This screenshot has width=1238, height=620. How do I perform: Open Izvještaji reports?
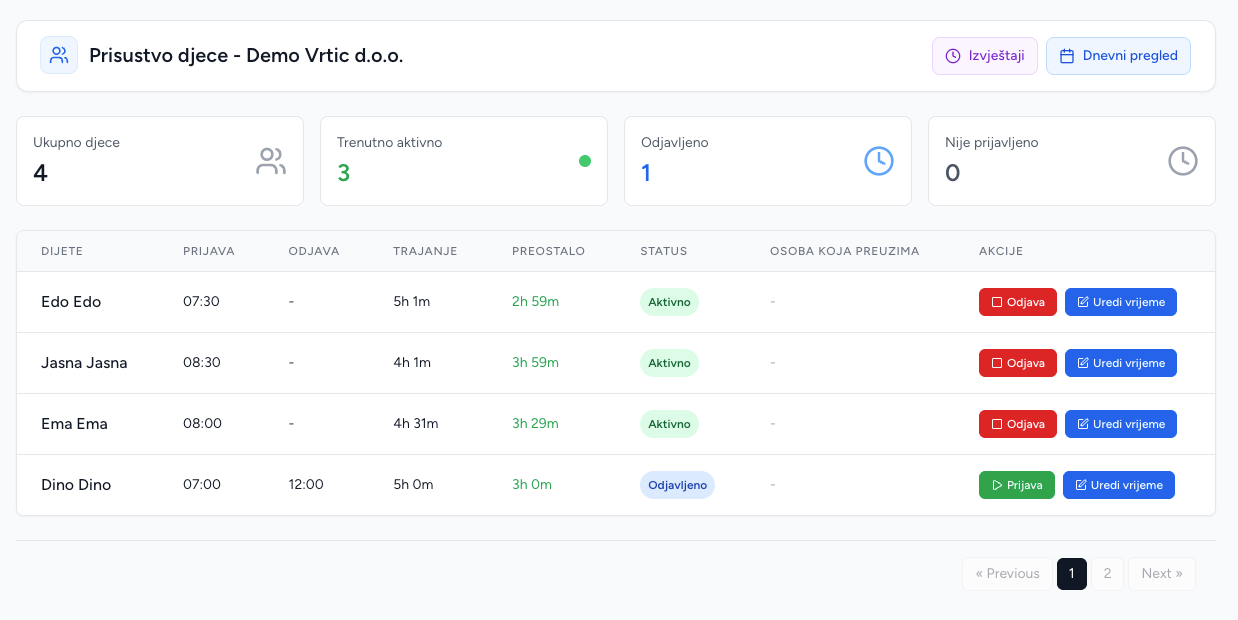click(x=985, y=56)
